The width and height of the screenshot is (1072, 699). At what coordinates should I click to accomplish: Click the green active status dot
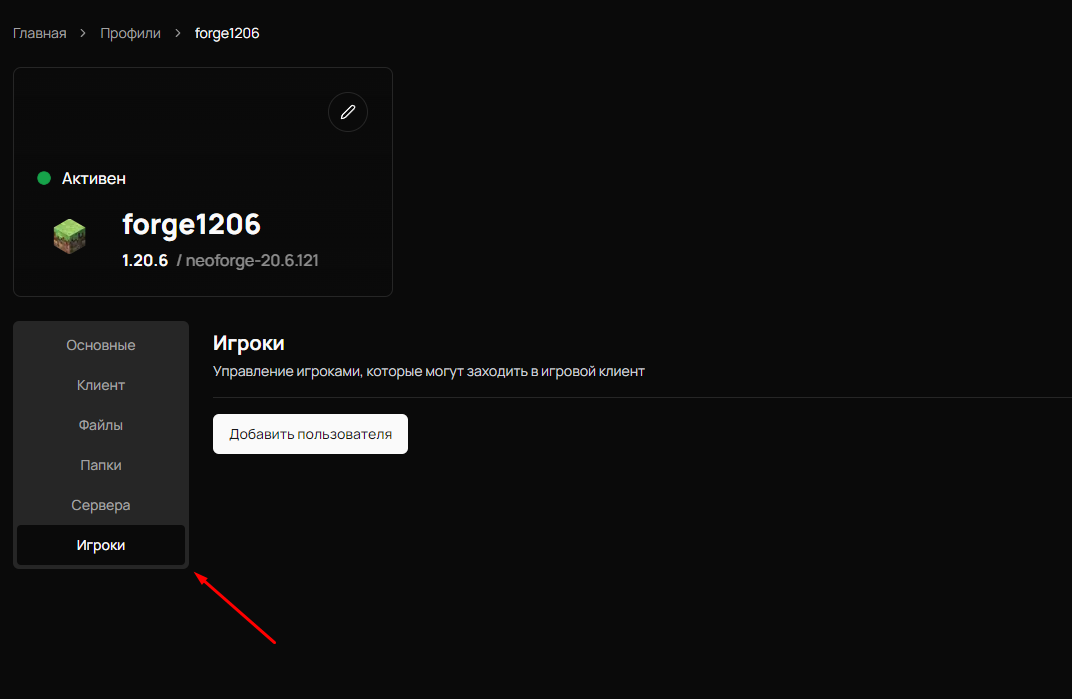click(x=44, y=178)
